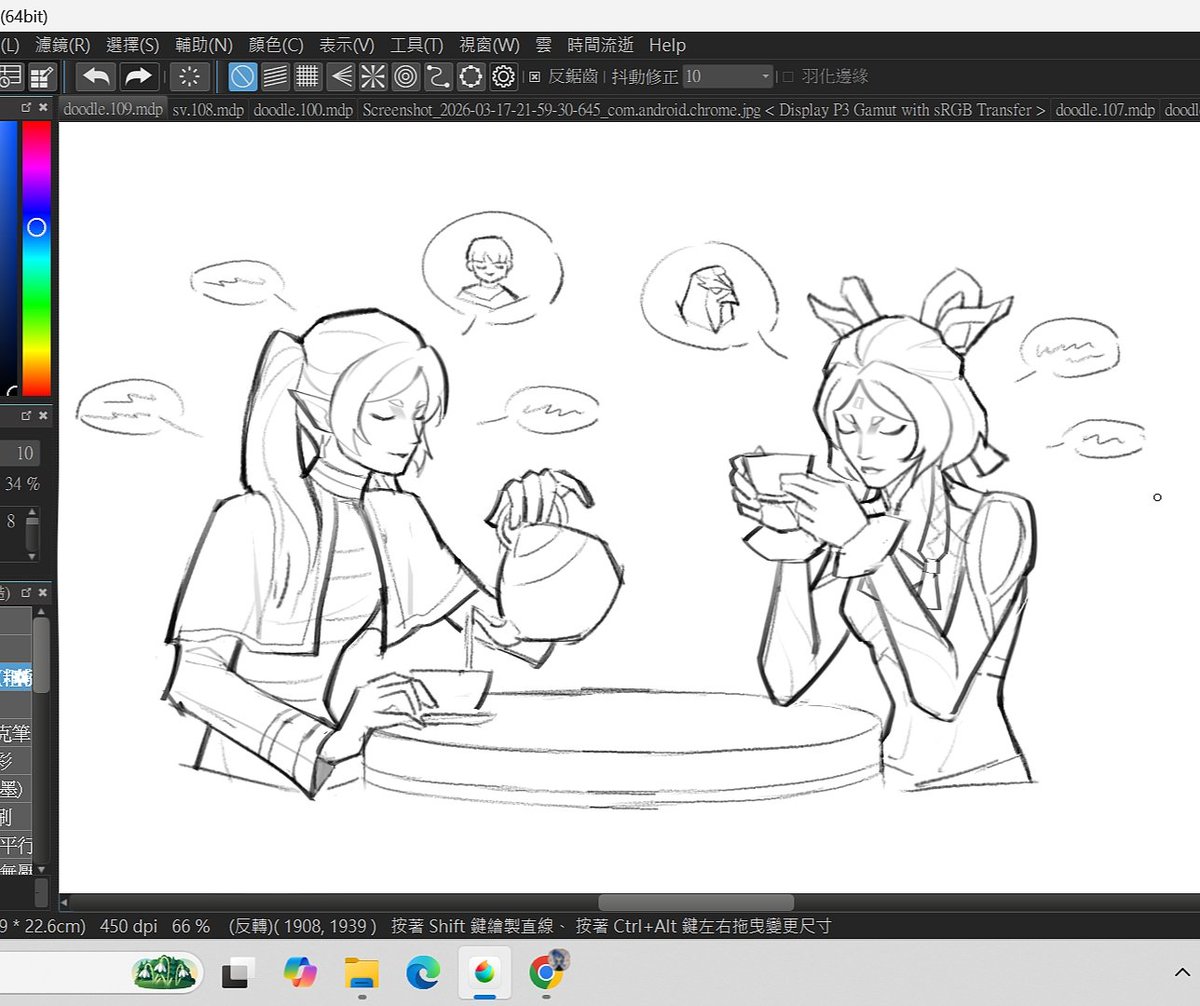Open the 濾鏡(R) menu
Viewport: 1200px width, 1006px height.
click(x=62, y=45)
